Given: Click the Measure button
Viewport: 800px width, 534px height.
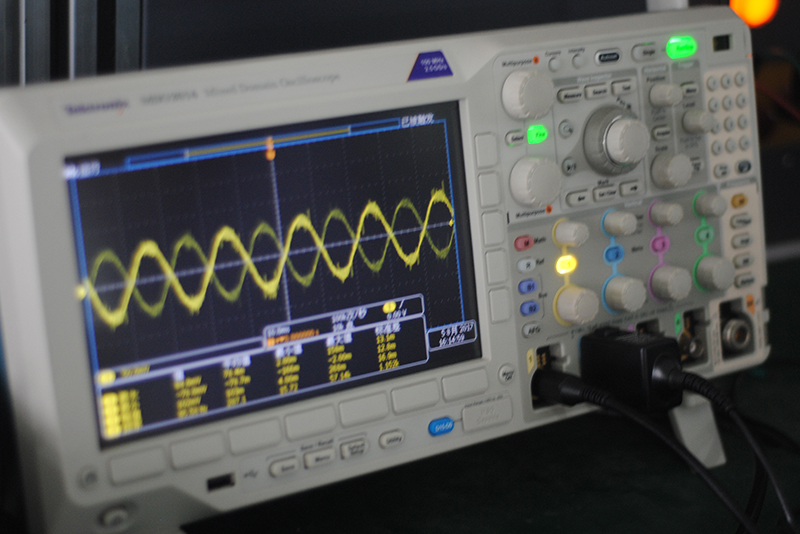Looking at the screenshot, I should 570,95.
